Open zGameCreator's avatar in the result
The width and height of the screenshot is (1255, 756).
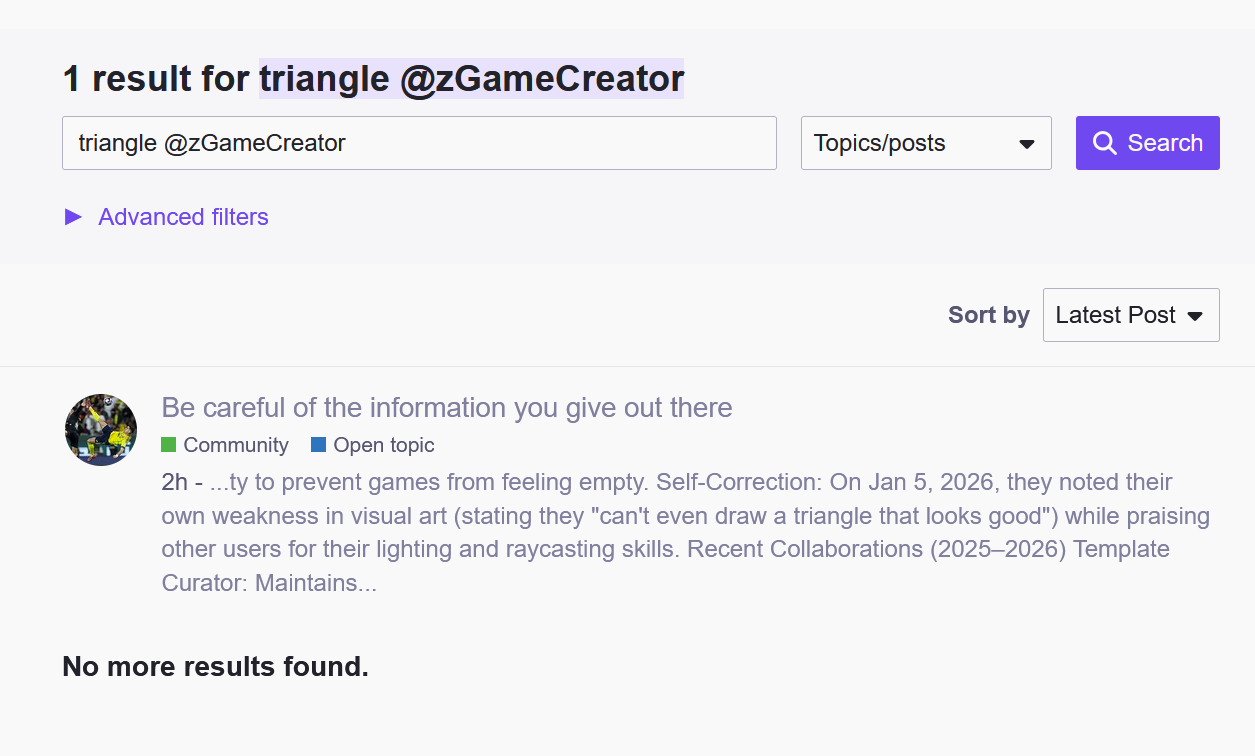[101, 430]
